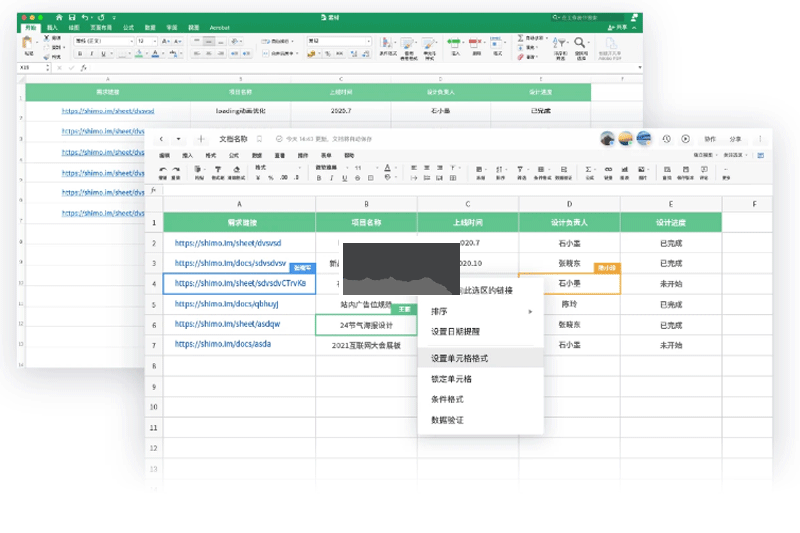800x533 pixels.
Task: Click the undo arrow in Shimo toolbar
Action: (163, 170)
